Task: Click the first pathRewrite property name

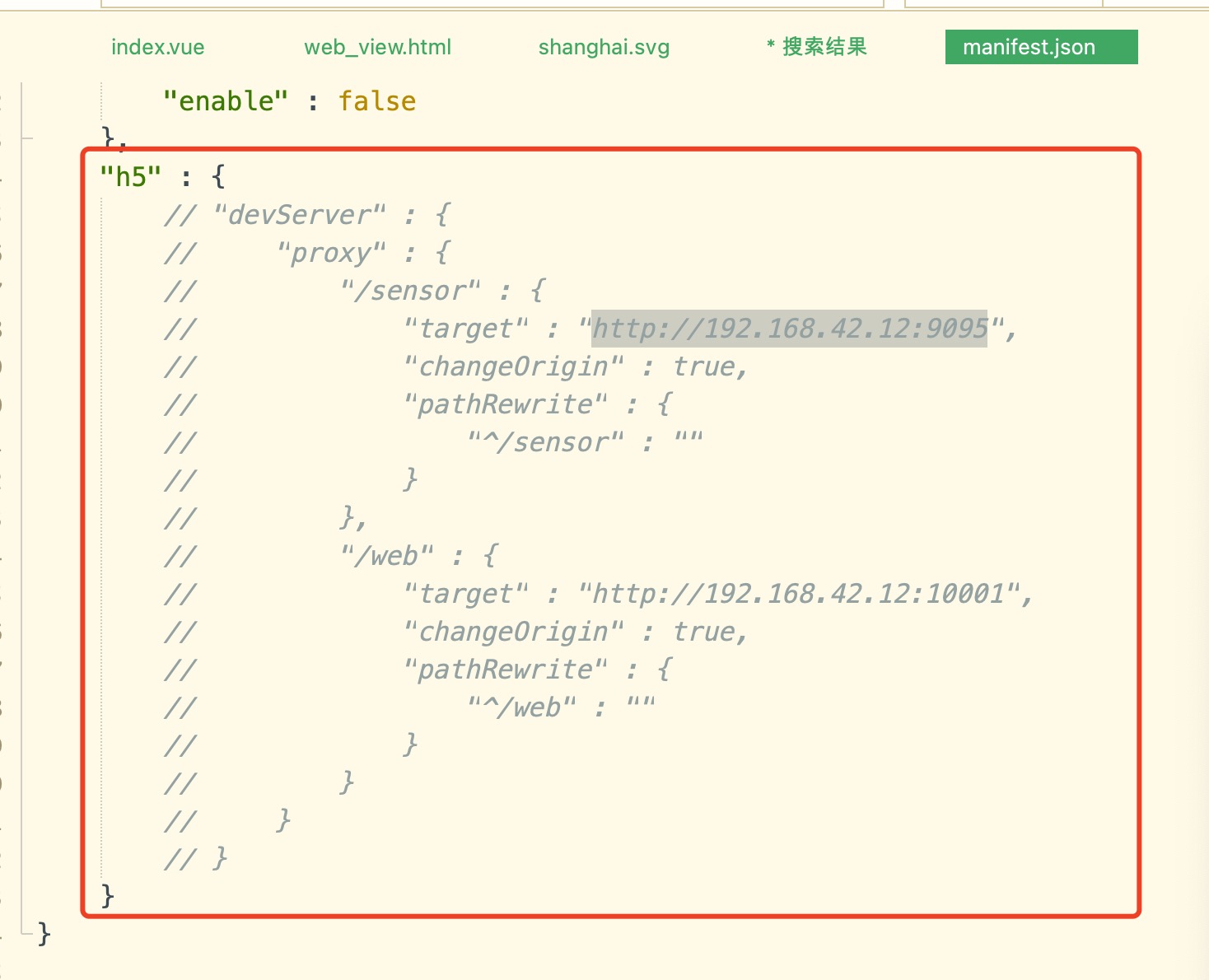Action: (x=504, y=404)
